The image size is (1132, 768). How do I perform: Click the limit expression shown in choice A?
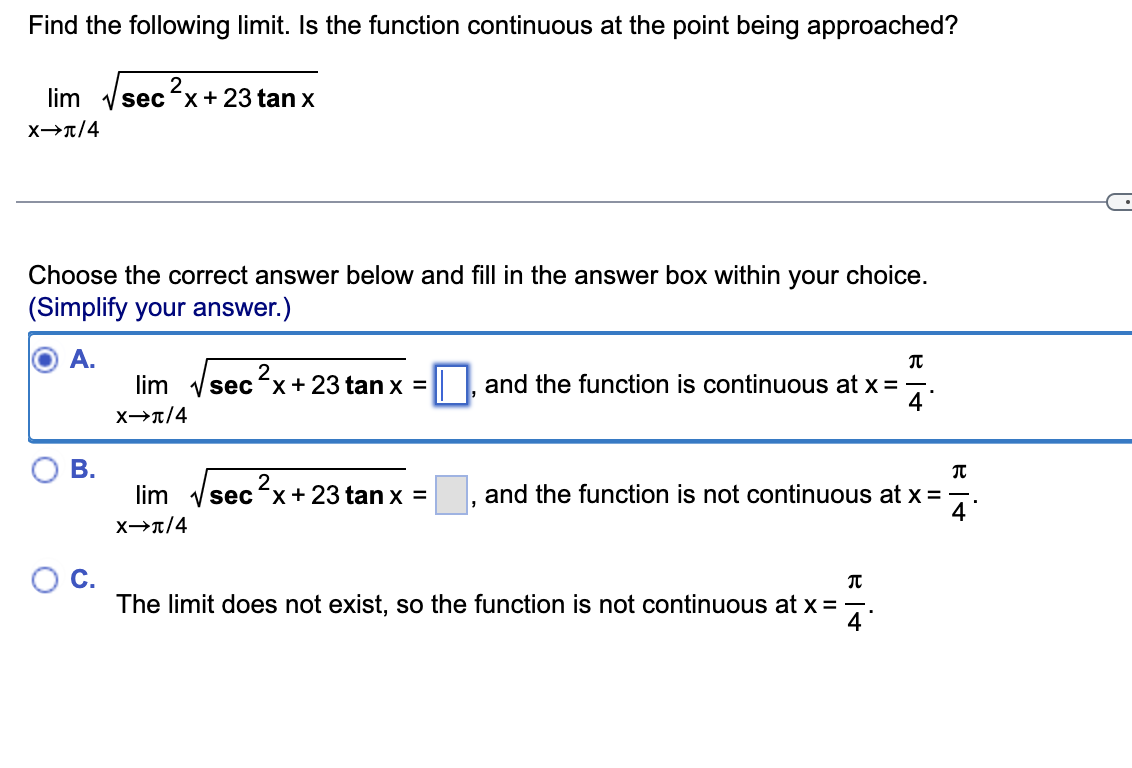[270, 382]
